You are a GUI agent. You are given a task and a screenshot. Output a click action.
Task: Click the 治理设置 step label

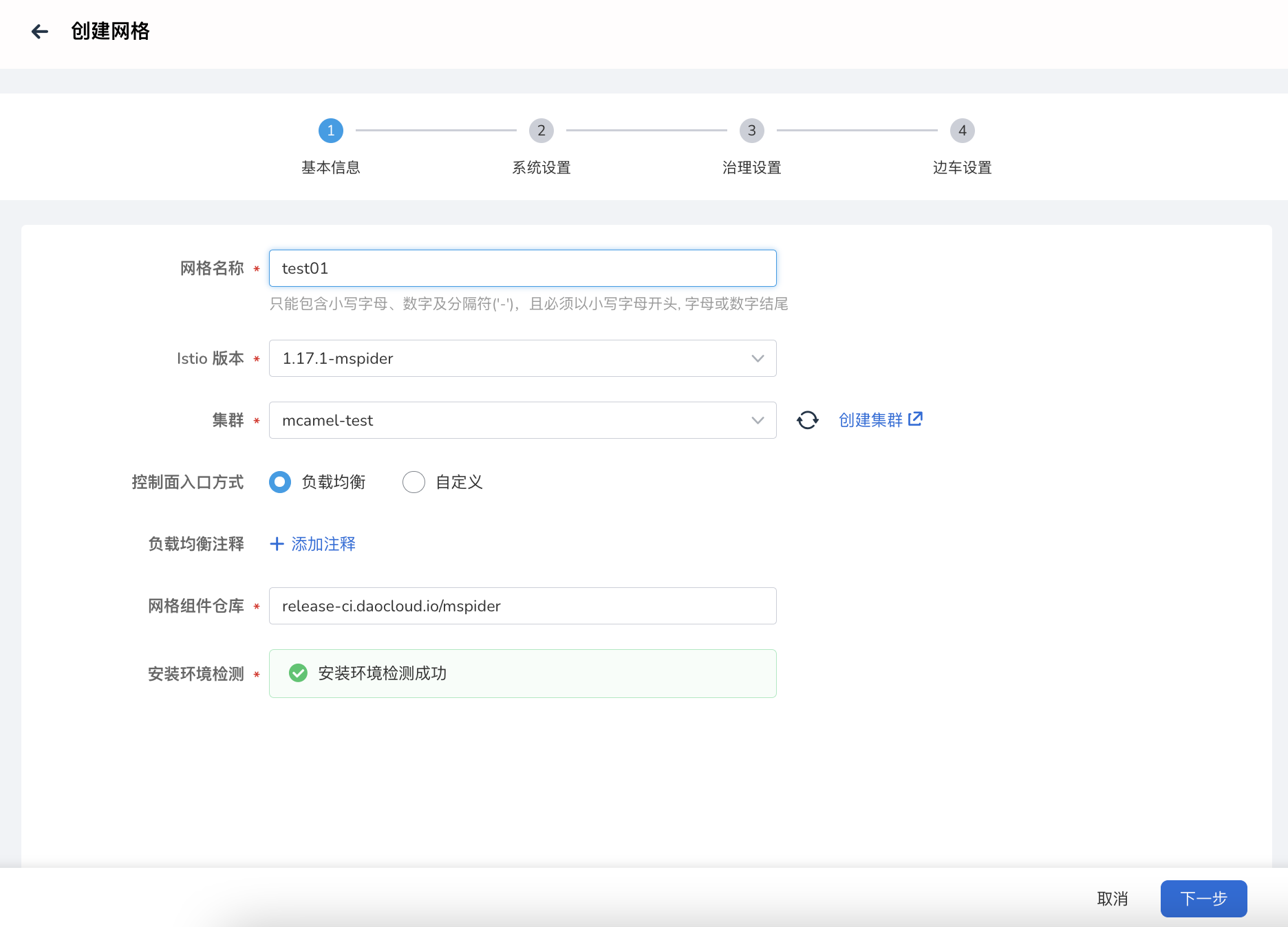(x=752, y=168)
